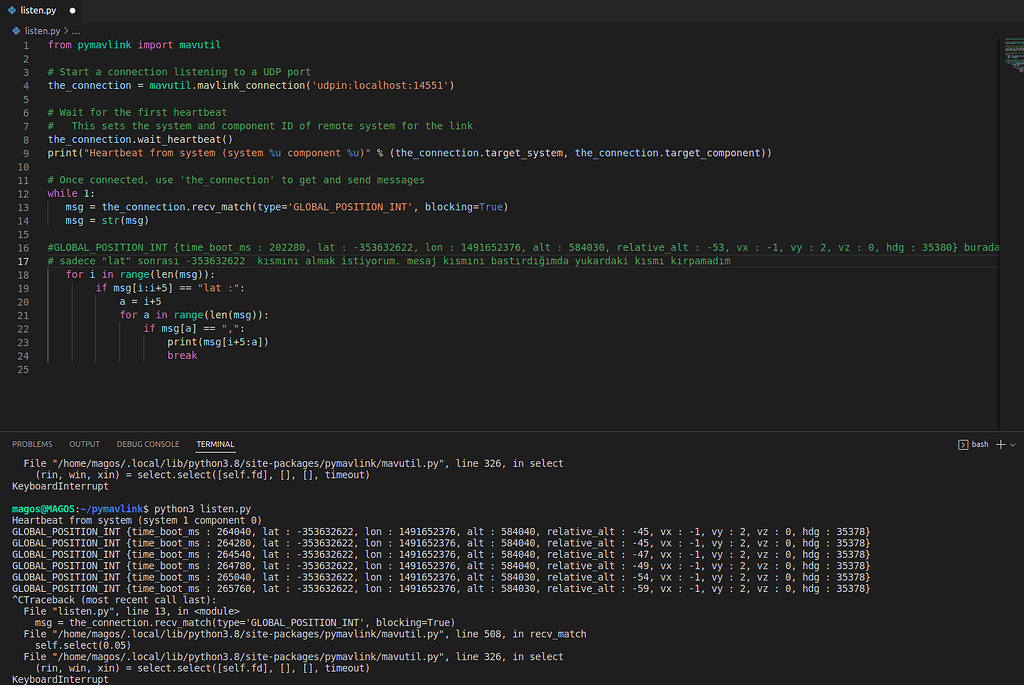Place cursor on wait_heartbeat() call

click(x=184, y=139)
